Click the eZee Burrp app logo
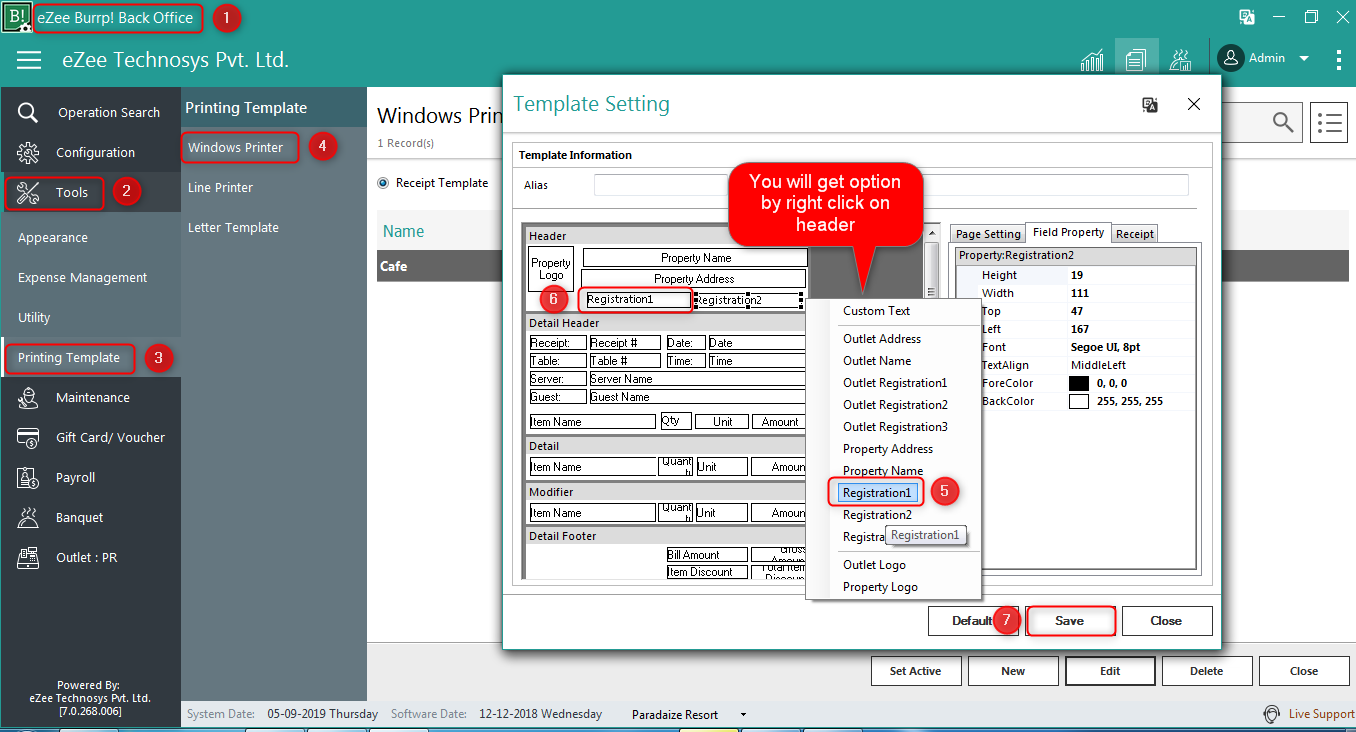 (x=16, y=17)
